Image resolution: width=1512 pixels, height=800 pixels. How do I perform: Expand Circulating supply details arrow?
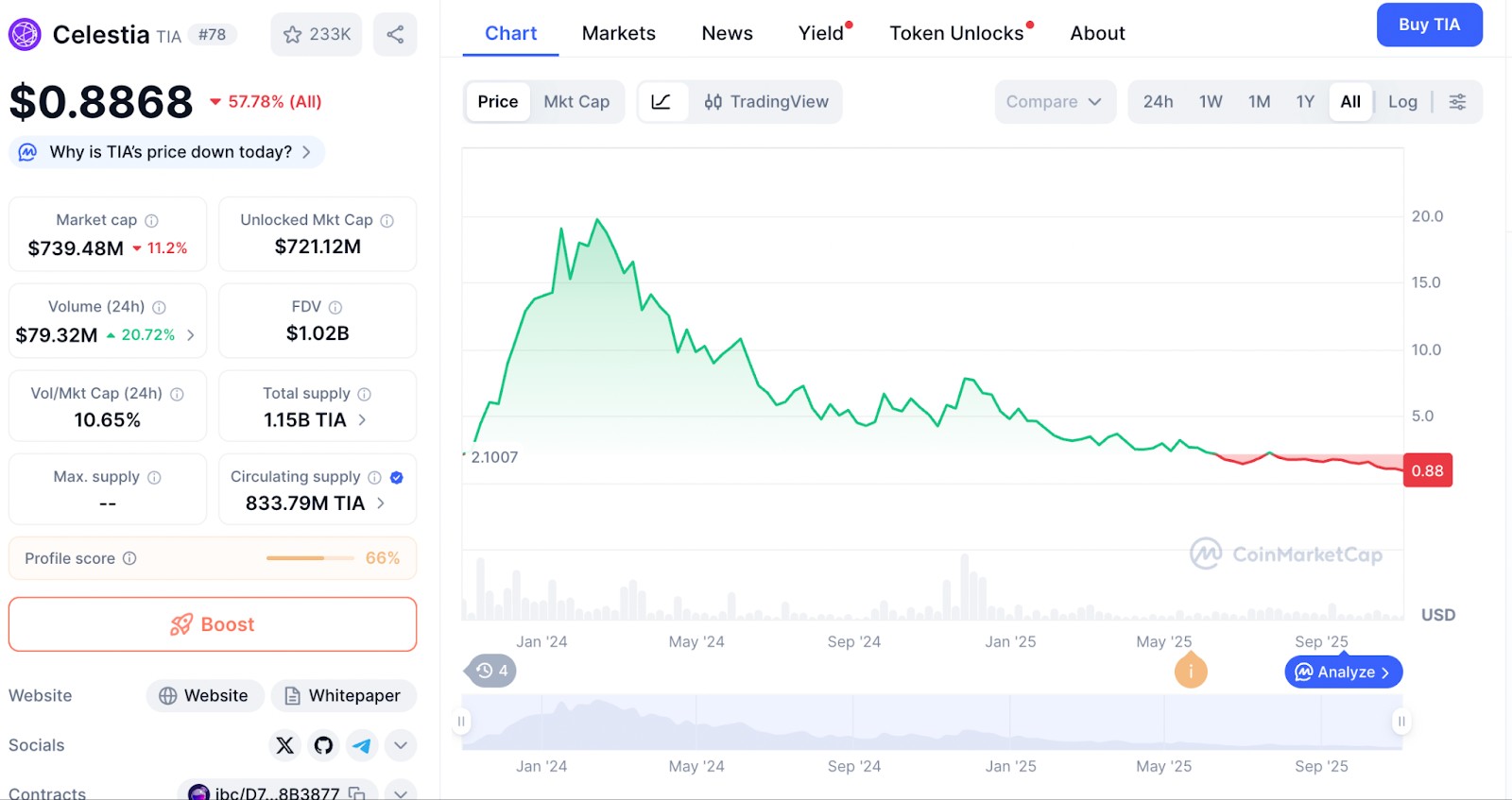[381, 503]
